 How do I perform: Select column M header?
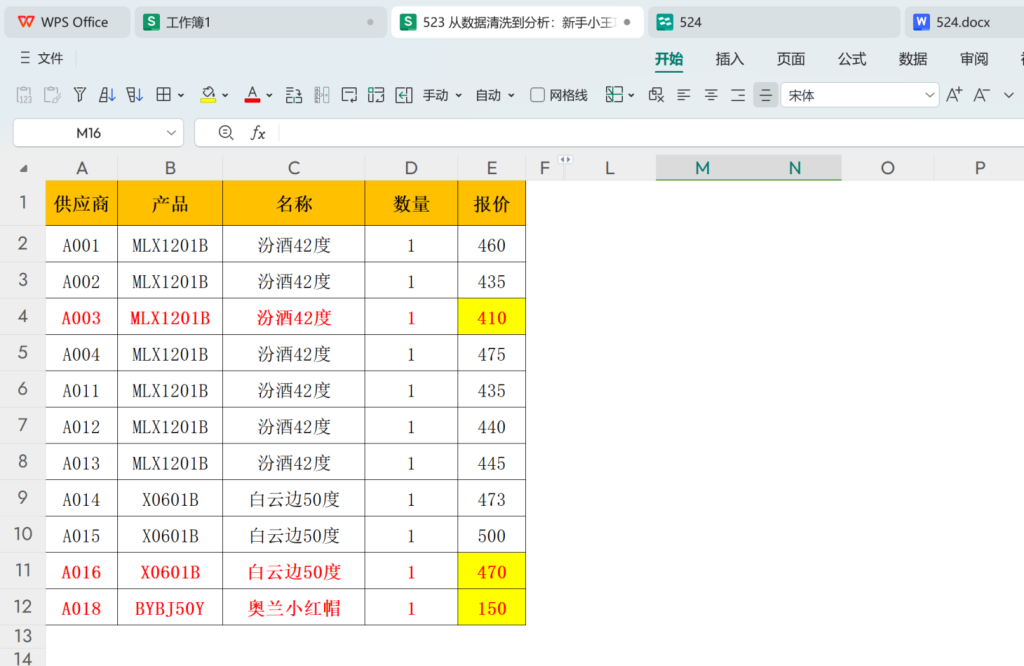[x=702, y=168]
